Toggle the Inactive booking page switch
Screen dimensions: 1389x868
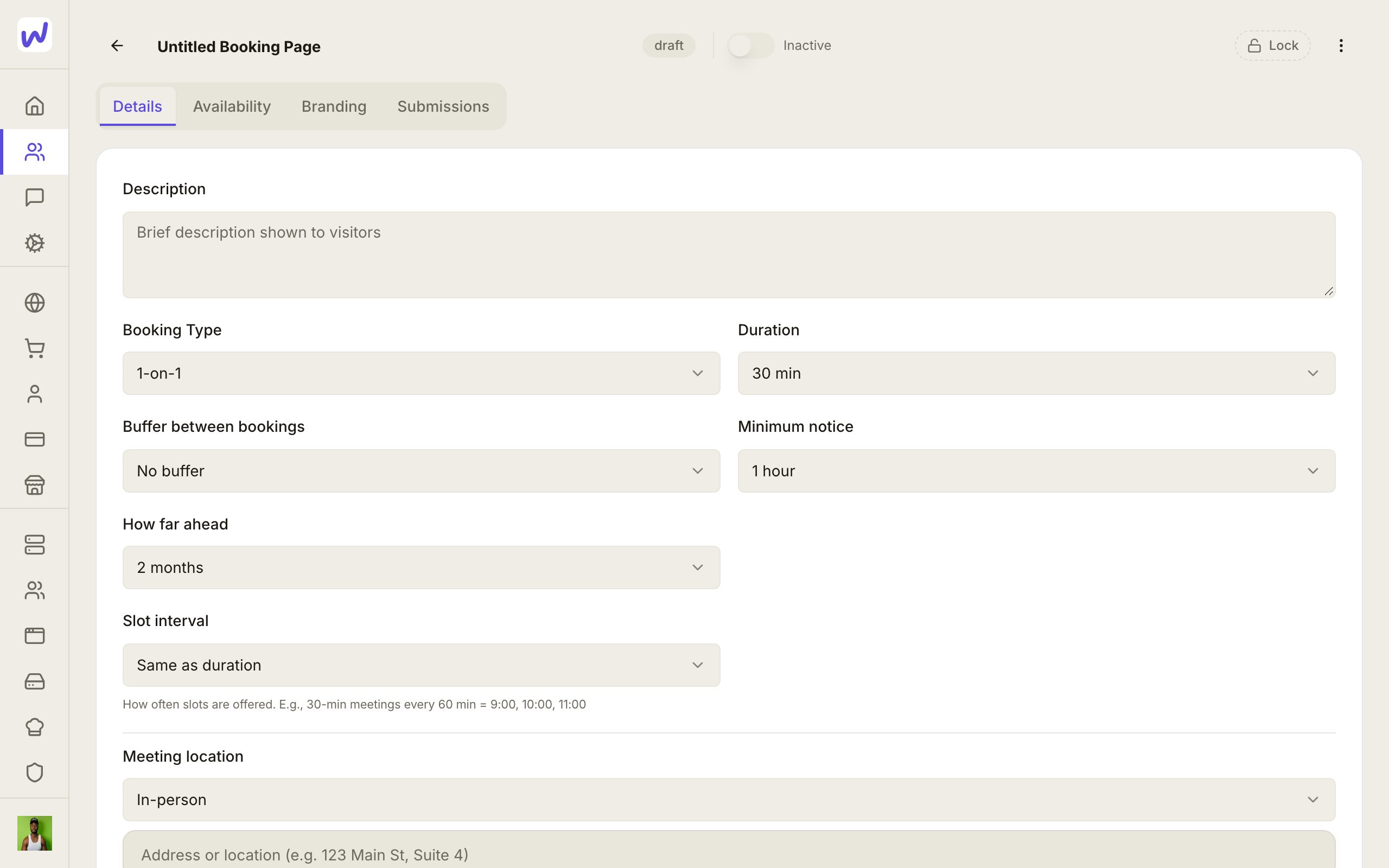click(x=751, y=46)
